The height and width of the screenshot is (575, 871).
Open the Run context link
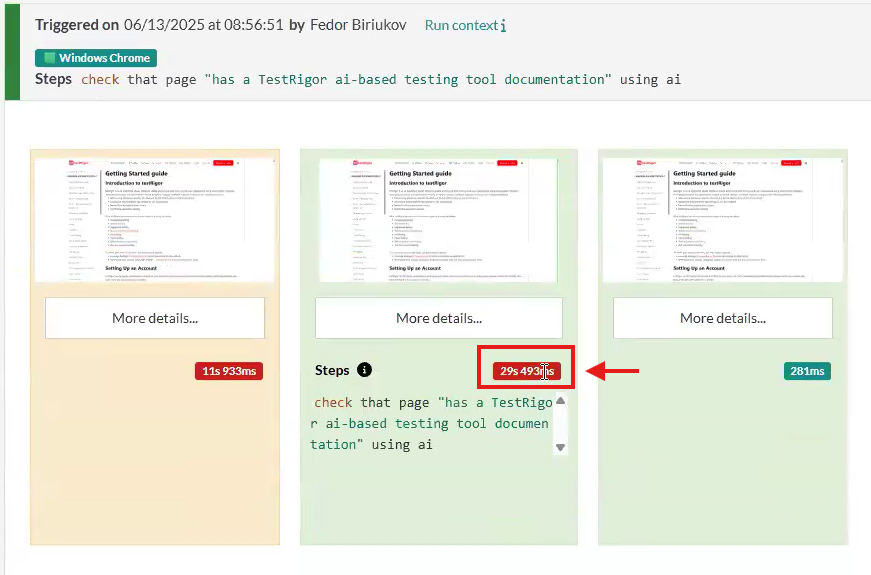pyautogui.click(x=460, y=25)
